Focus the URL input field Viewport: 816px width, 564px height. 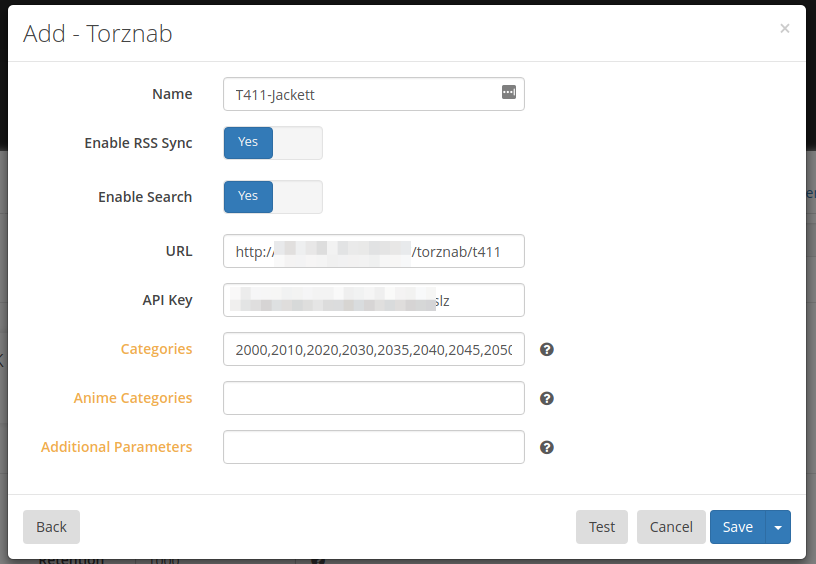[374, 251]
